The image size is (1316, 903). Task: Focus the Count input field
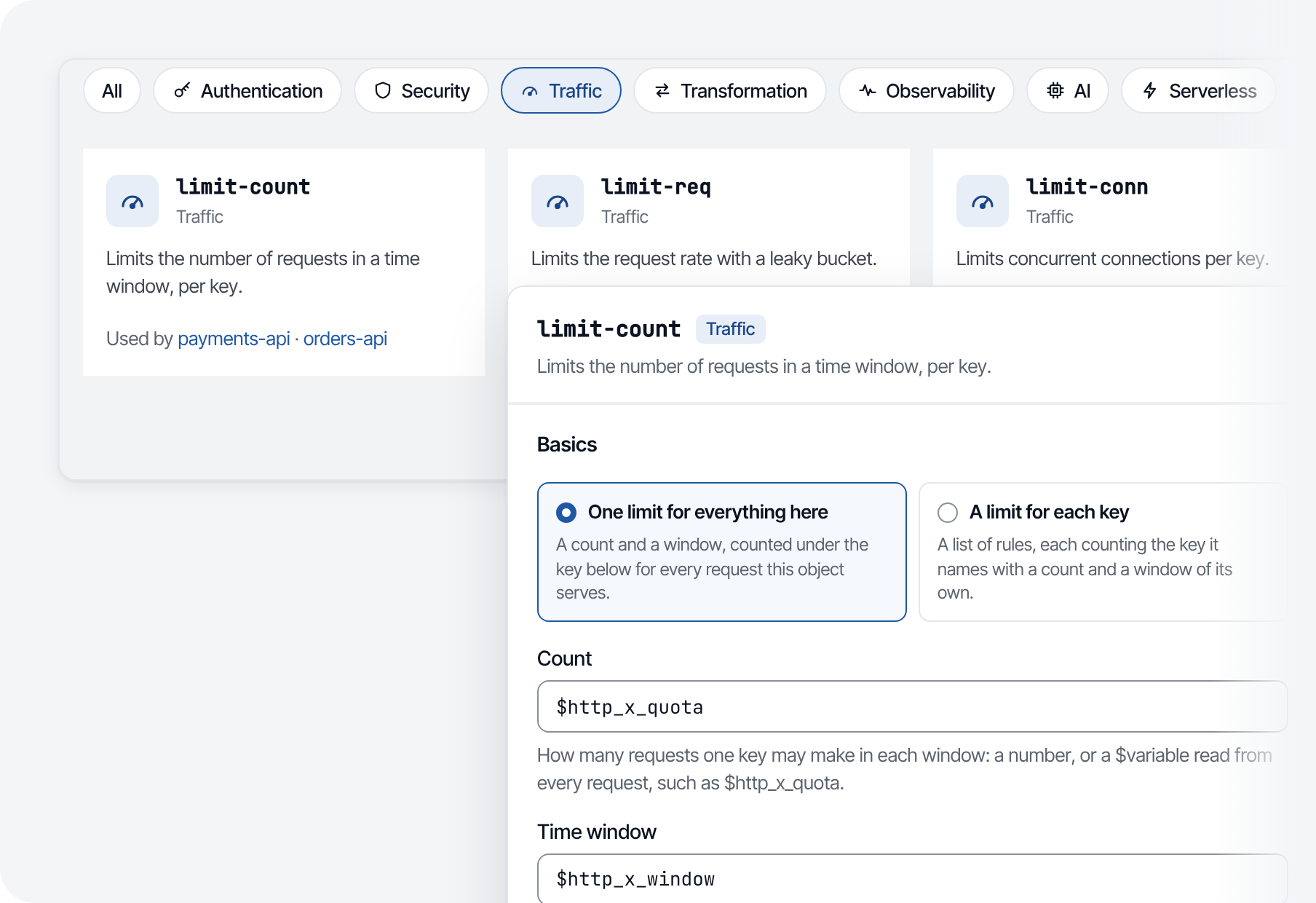coord(912,706)
